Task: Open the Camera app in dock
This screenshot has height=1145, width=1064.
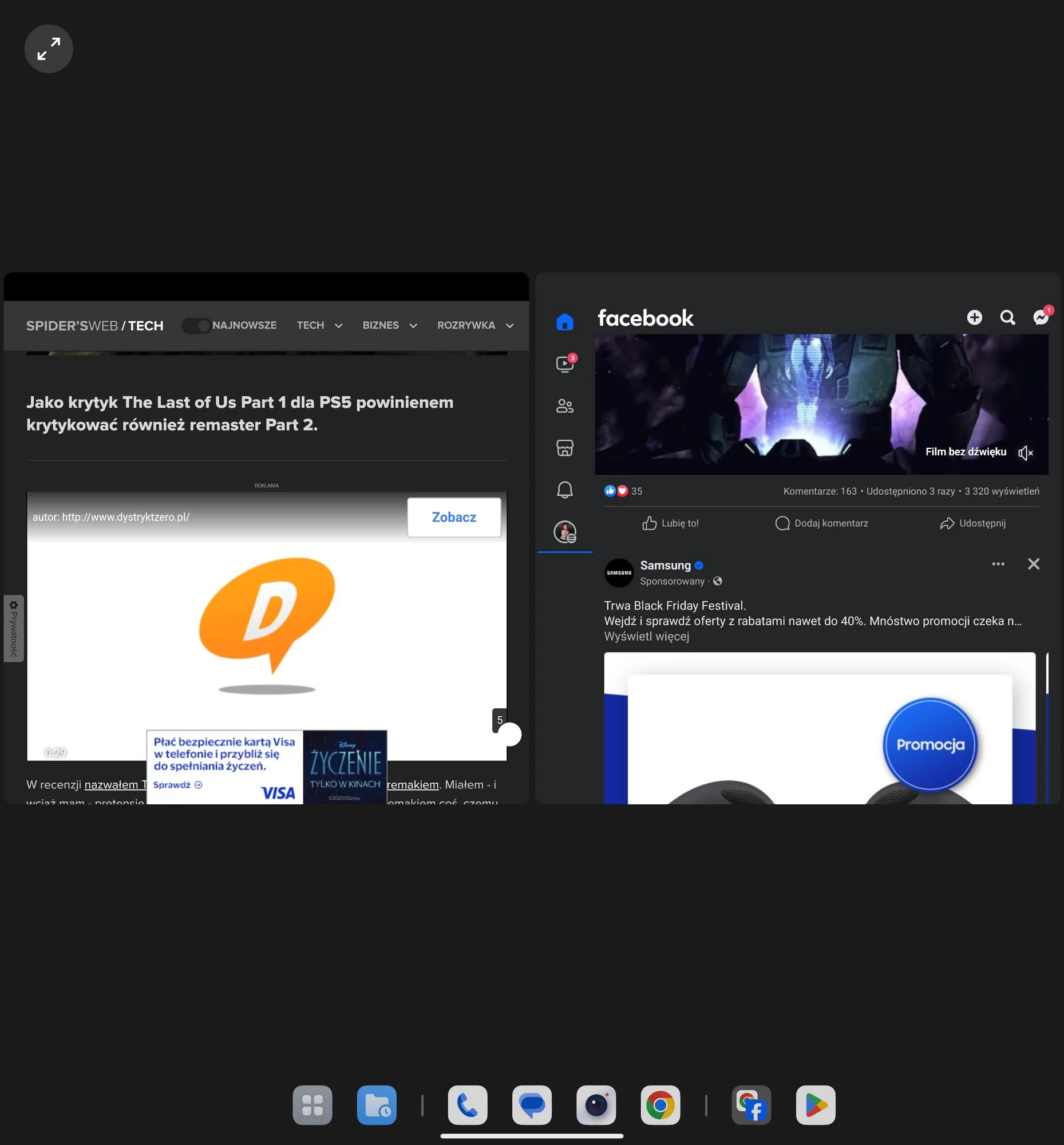Action: 596,1105
